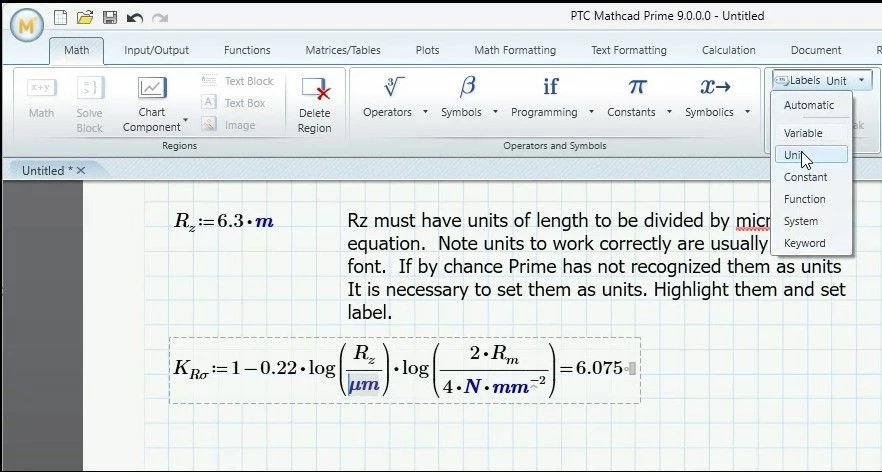Insert a Chart Component
Screen dimensions: 882x472
(152, 105)
